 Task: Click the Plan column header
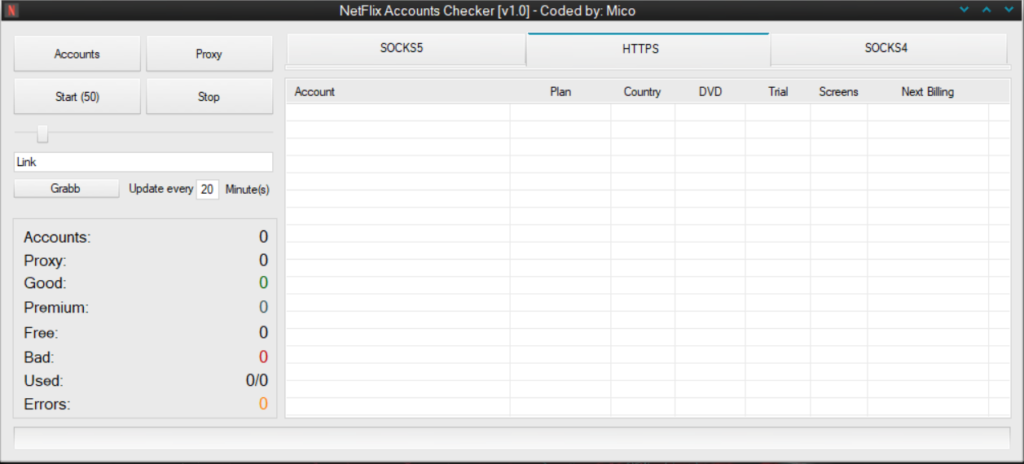pyautogui.click(x=560, y=91)
